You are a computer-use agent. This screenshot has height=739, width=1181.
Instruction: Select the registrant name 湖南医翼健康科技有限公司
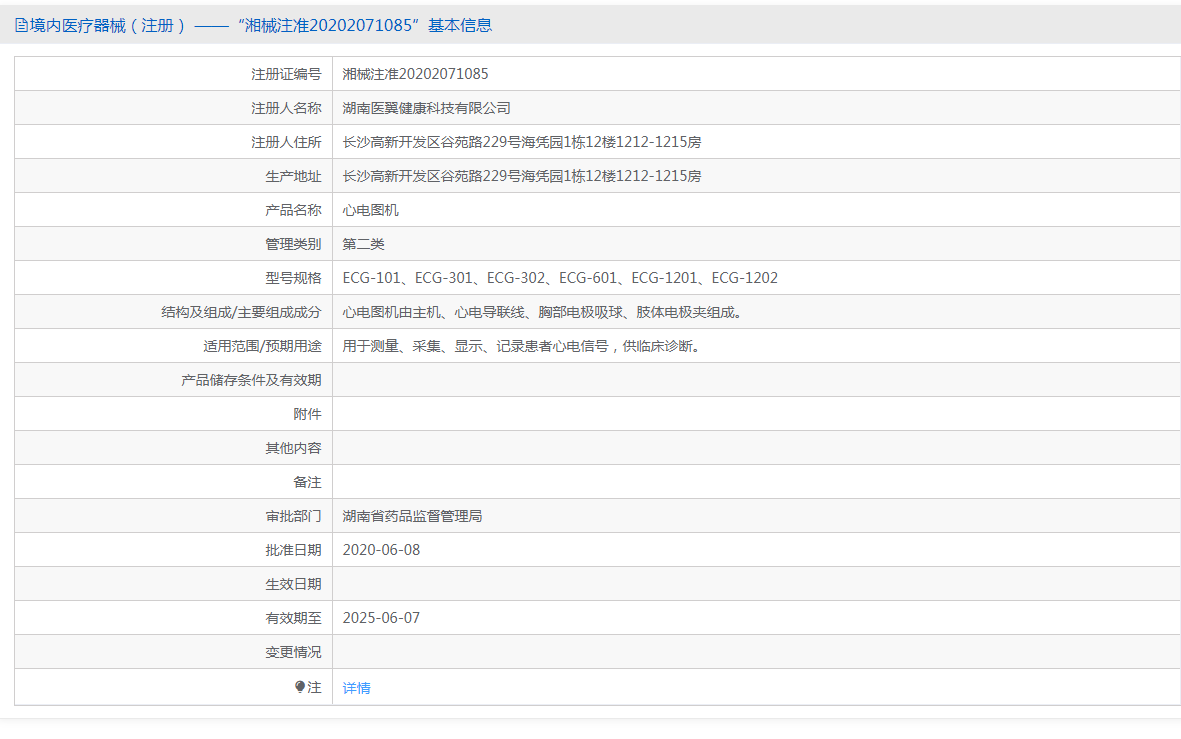[426, 108]
